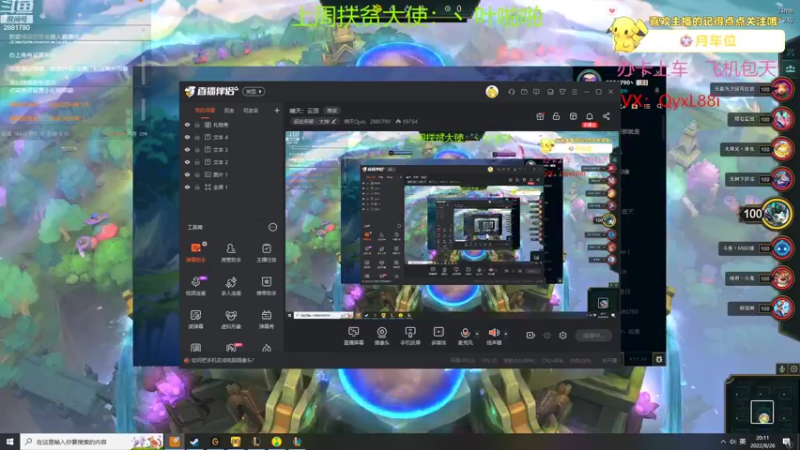Hide the 文本 4 layer with eye icon
Screen dimensions: 800x450
point(187,137)
